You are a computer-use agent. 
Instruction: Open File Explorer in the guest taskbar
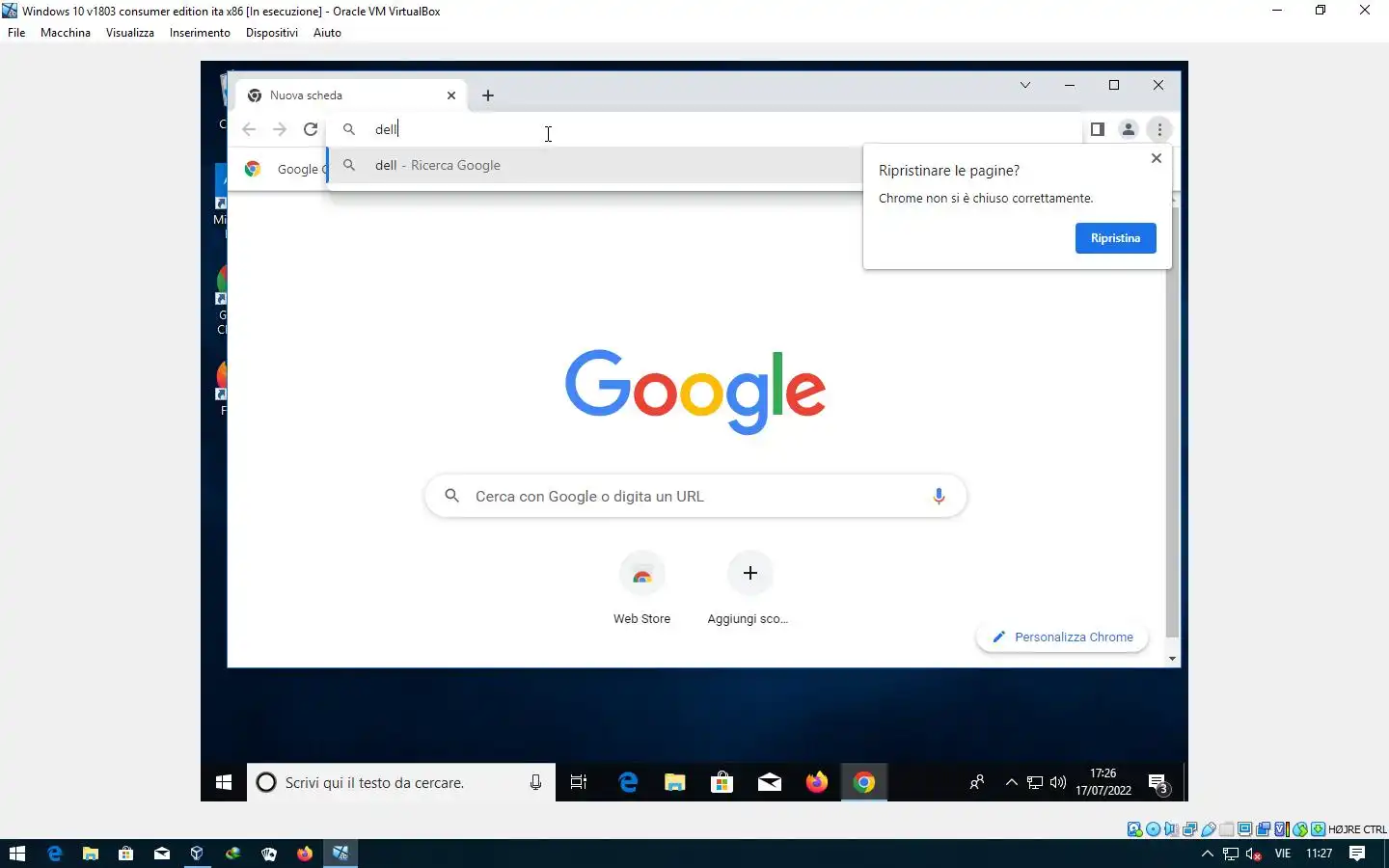coord(675,782)
